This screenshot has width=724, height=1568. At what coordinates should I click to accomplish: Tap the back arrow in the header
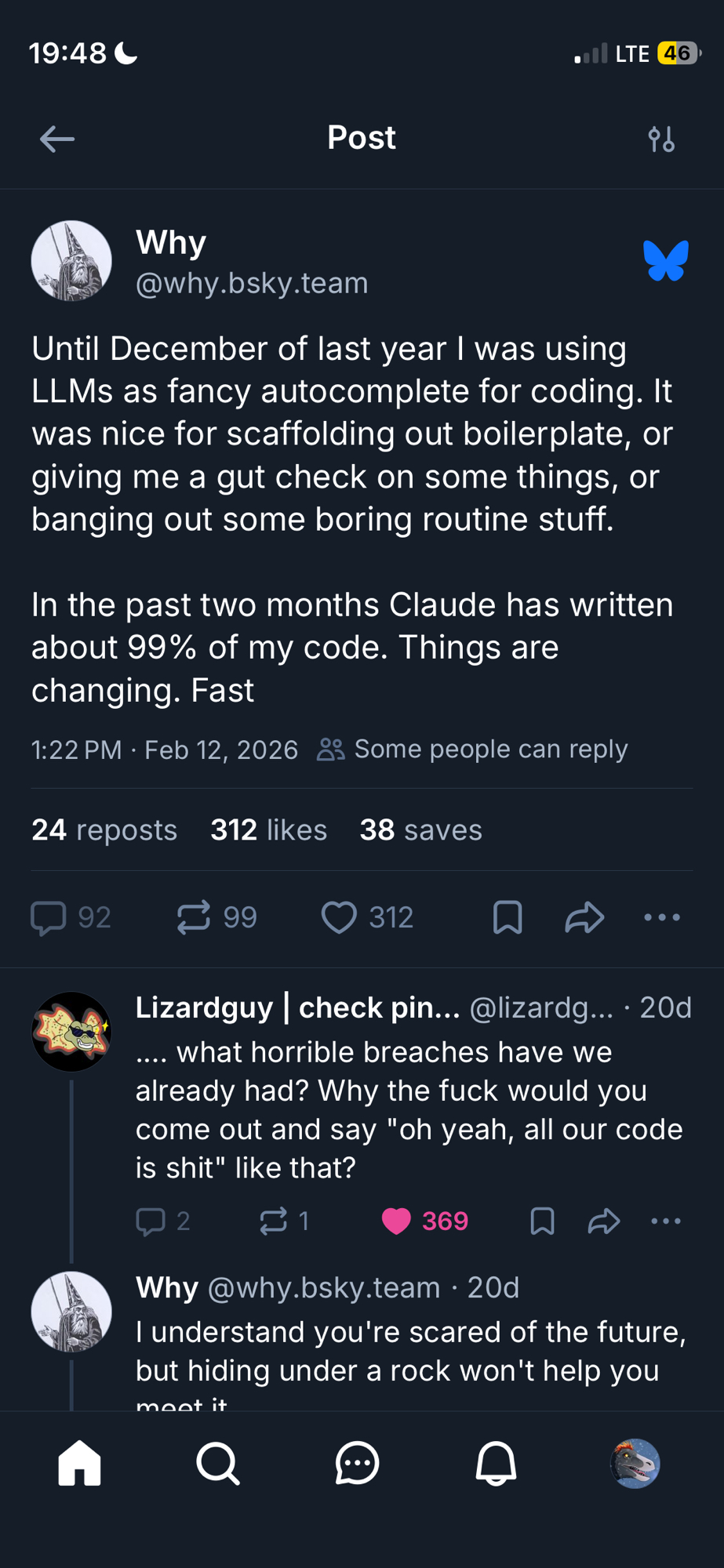coord(56,140)
